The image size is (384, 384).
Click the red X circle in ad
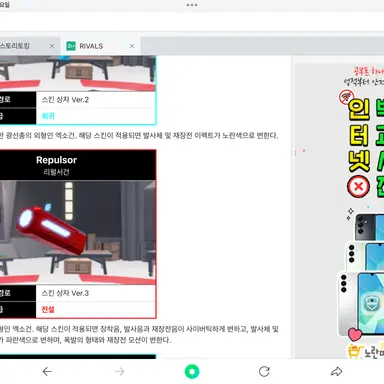[358, 186]
